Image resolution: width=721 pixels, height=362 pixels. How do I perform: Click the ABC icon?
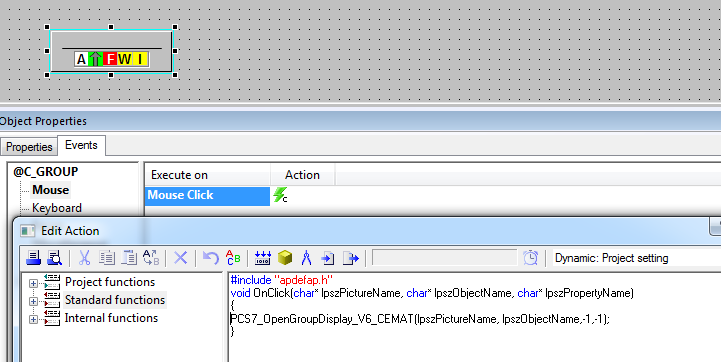coord(233,258)
